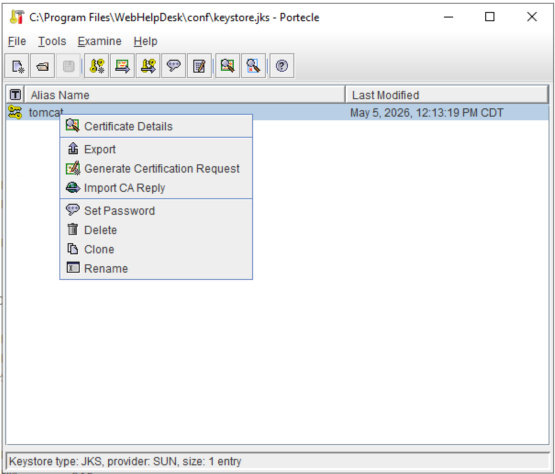Open the File menu
Image resolution: width=555 pixels, height=474 pixels.
[x=17, y=41]
